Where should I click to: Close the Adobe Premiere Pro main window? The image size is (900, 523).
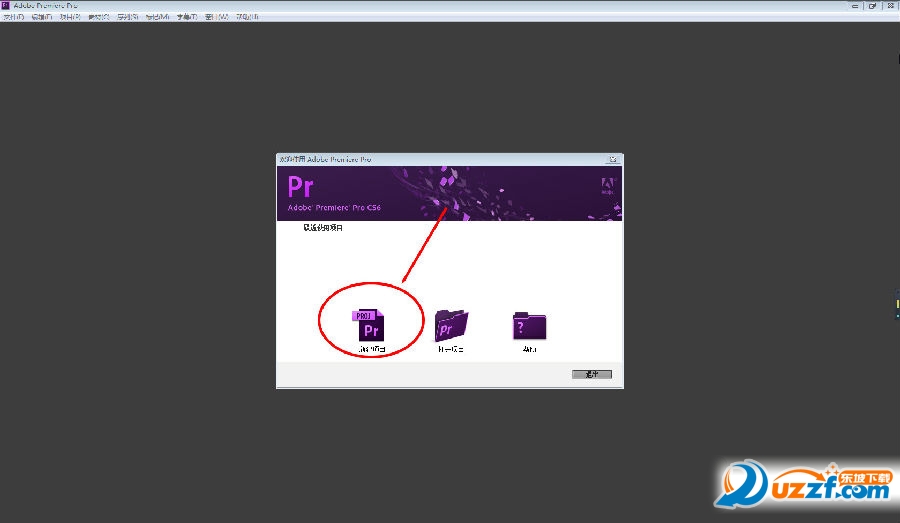point(890,6)
